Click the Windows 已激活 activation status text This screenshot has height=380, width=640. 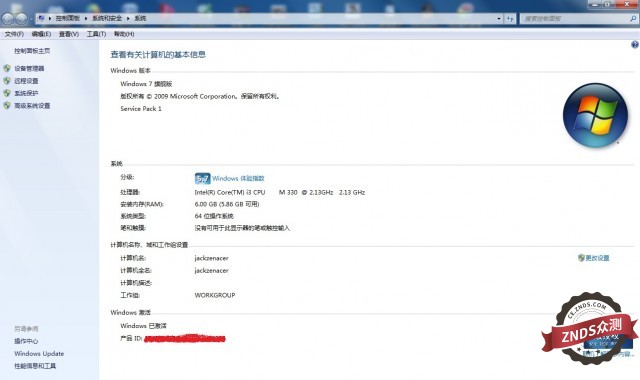click(x=143, y=326)
